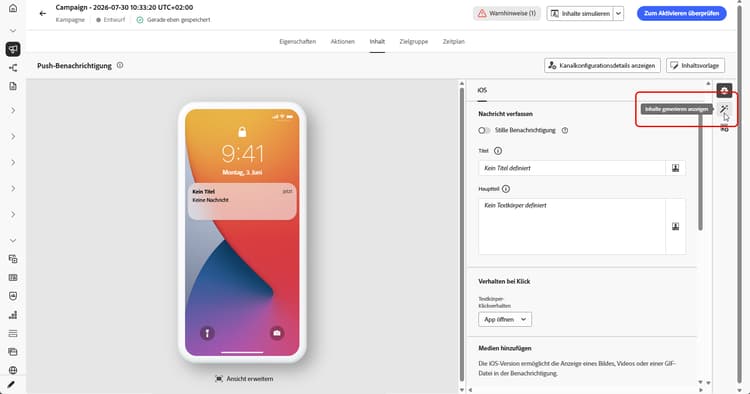Screen dimensions: 750x394
Task: Click the help icon beside Stille Benachrichtigung
Action: pos(565,130)
